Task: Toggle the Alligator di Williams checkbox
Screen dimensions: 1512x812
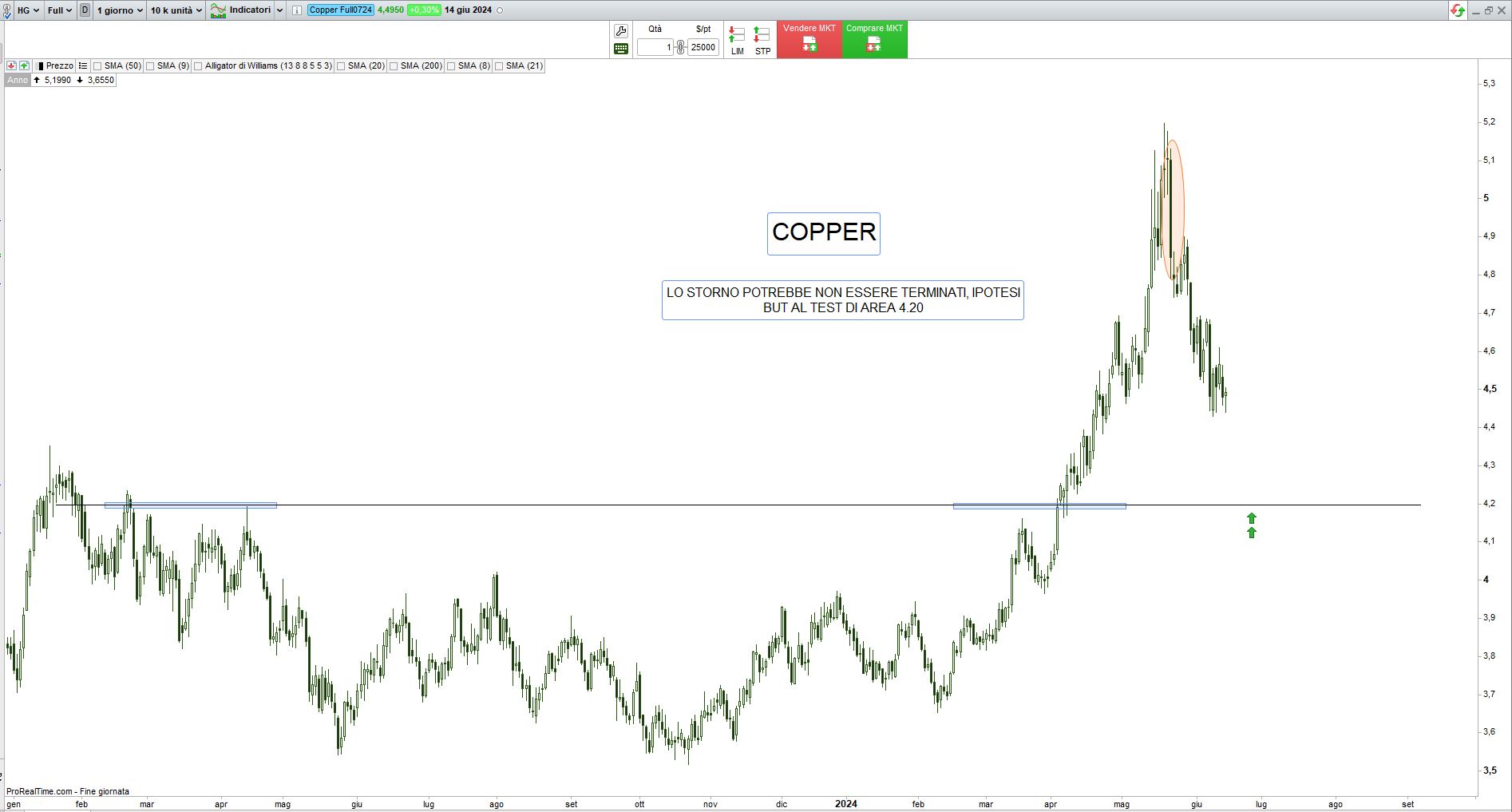Action: (x=199, y=66)
